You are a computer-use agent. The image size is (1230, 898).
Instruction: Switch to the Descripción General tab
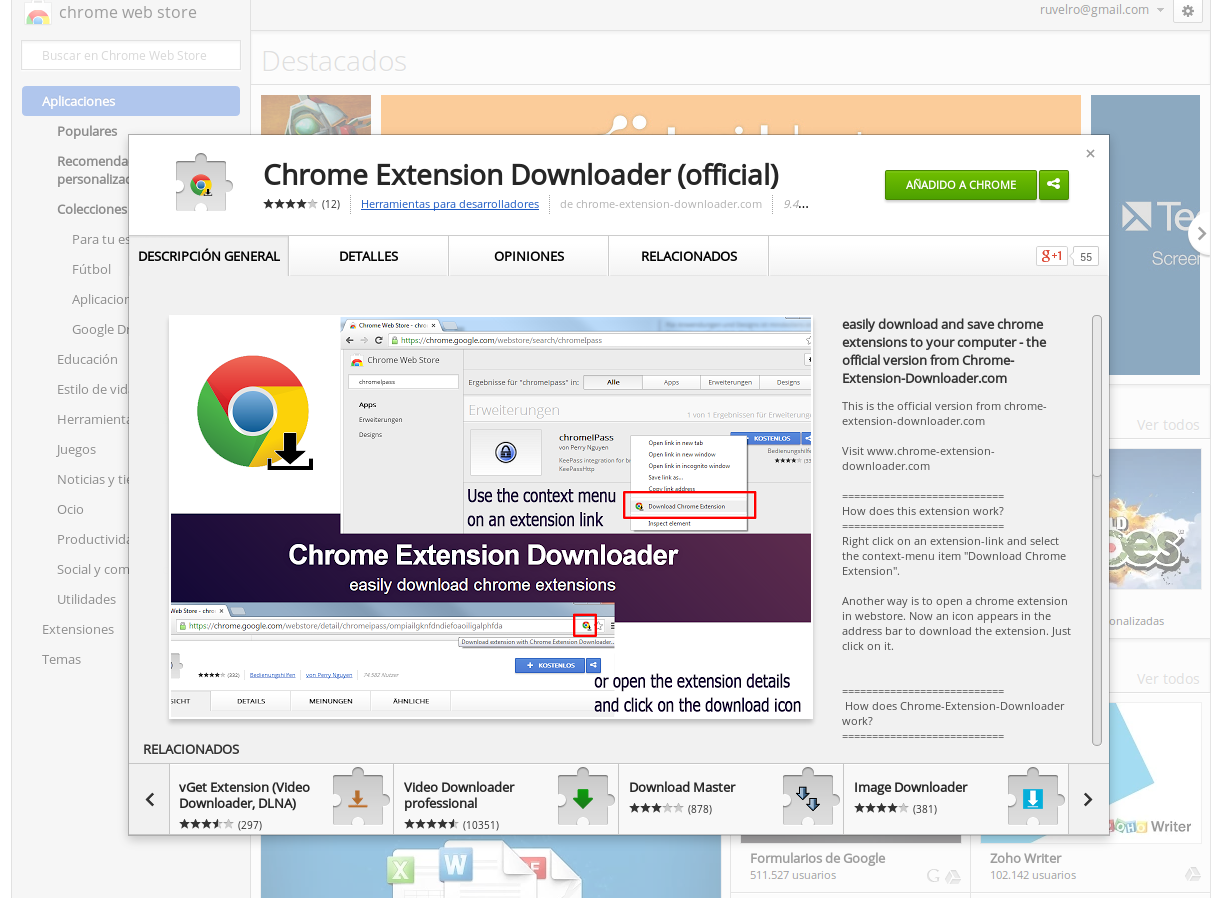point(209,256)
